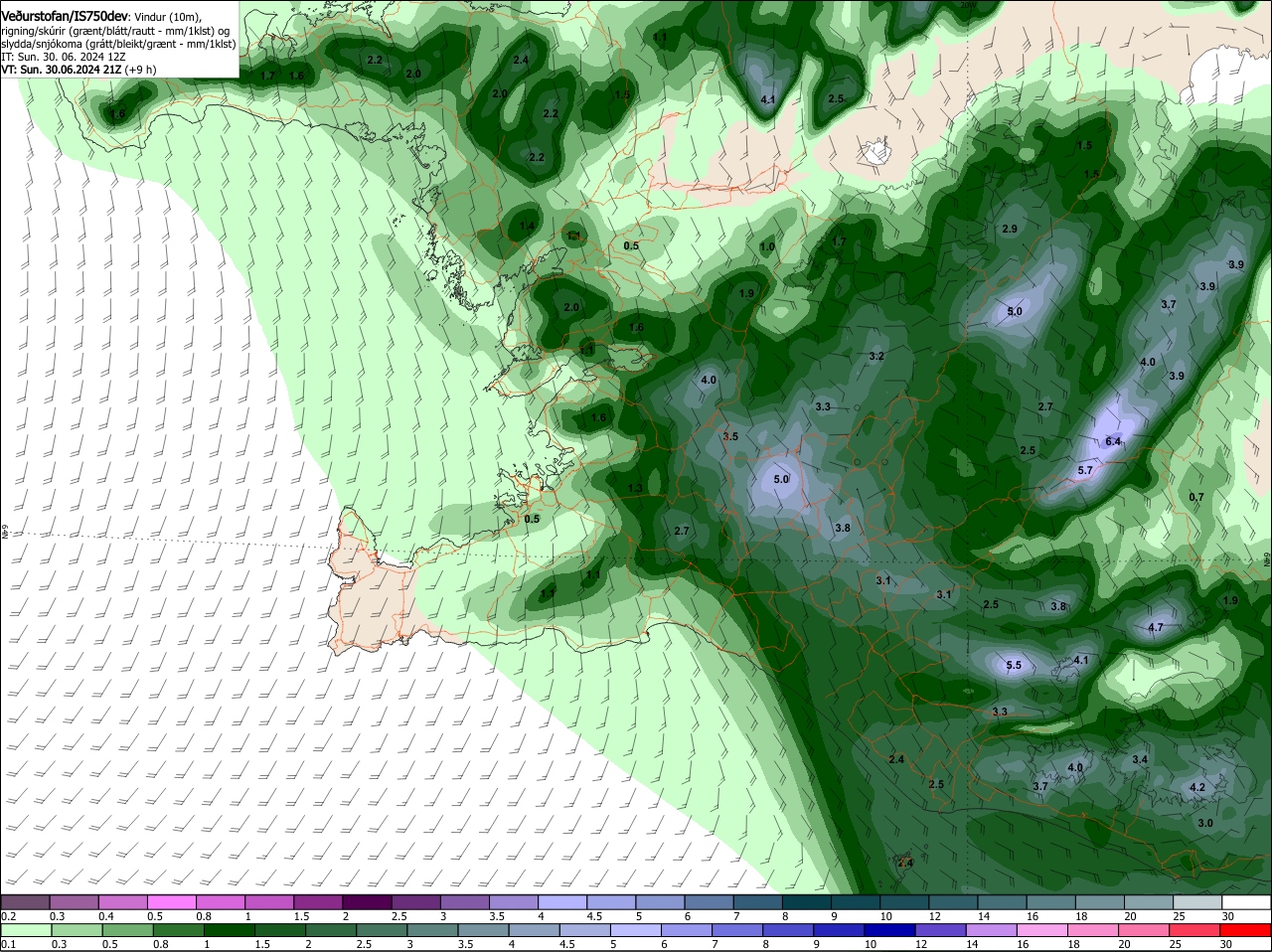Click the 2.9 precipitation value on the map
Viewport: 1272px width, 952px height.
[x=1010, y=229]
